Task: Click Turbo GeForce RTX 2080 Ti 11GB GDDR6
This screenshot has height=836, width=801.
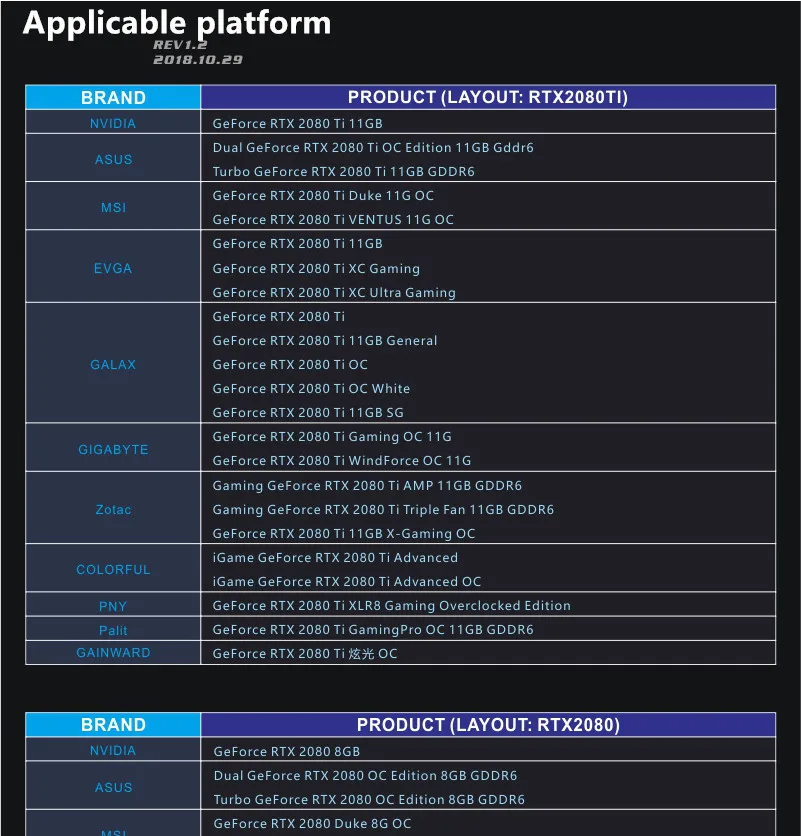Action: click(343, 172)
